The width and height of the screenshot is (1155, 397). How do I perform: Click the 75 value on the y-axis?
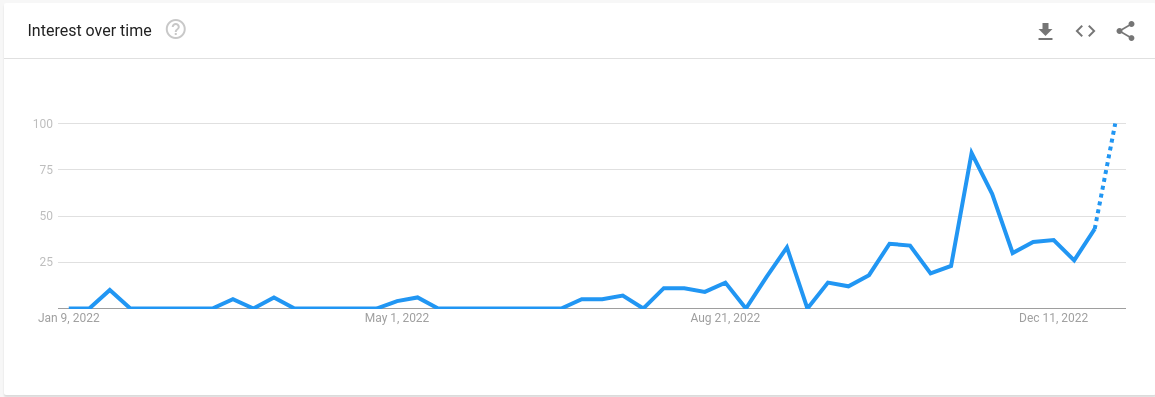point(45,169)
